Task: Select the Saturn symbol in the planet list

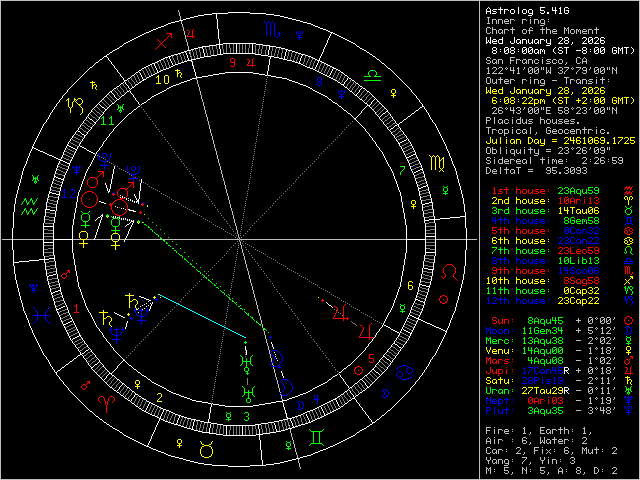Action: [627, 381]
